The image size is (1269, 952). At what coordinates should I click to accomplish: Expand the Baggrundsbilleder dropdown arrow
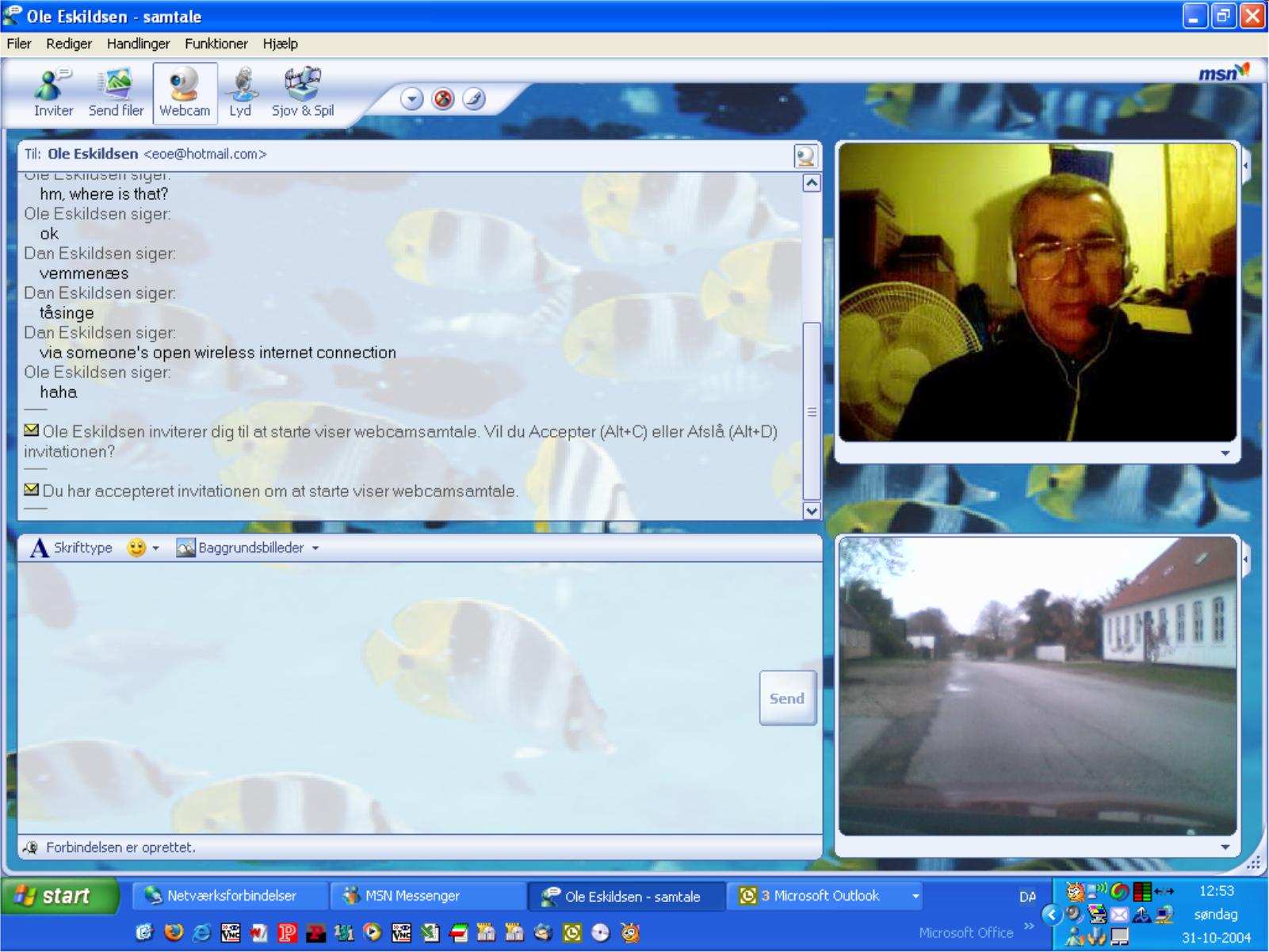[315, 549]
